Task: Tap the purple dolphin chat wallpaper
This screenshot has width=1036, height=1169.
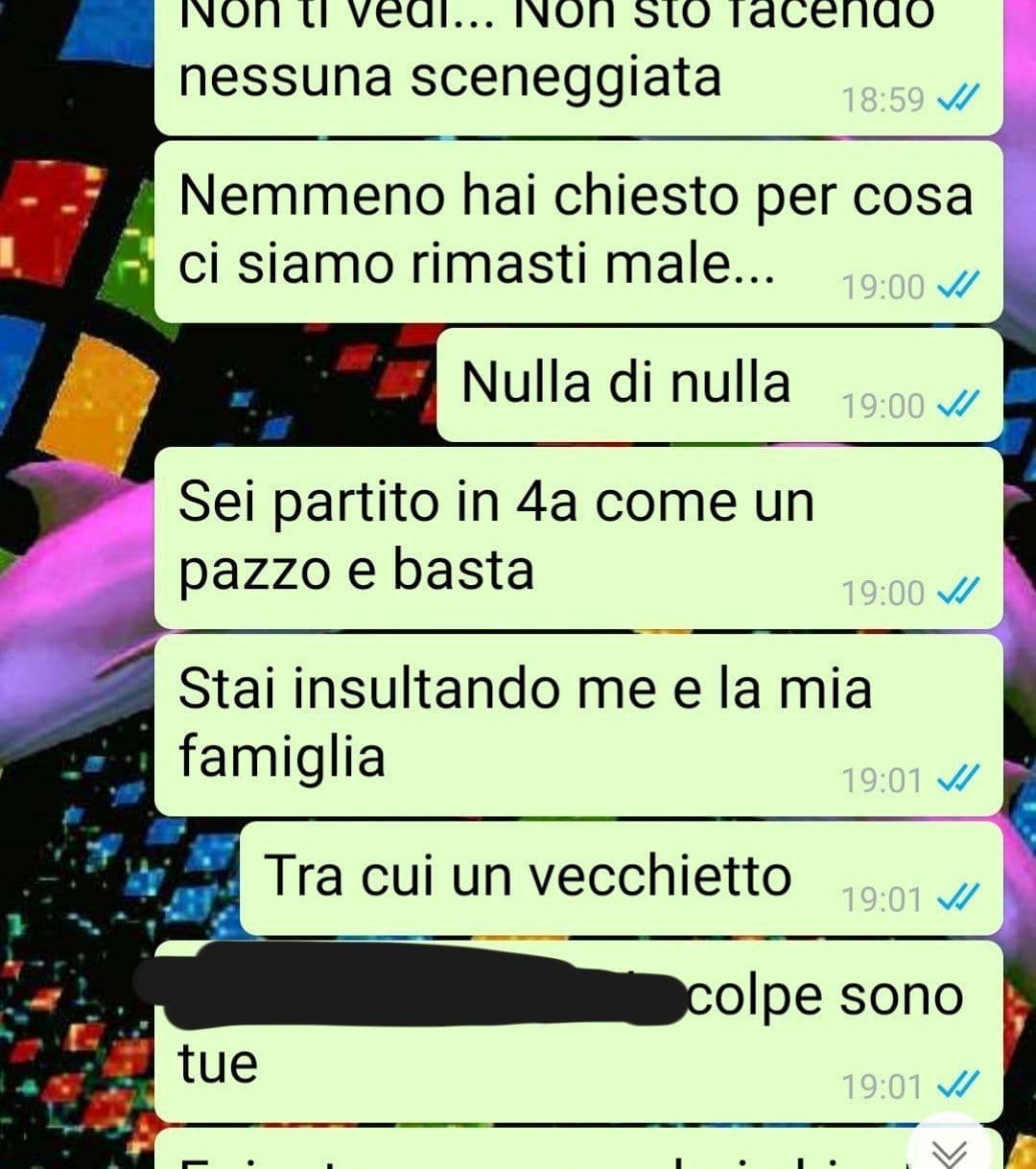Action: 77,595
